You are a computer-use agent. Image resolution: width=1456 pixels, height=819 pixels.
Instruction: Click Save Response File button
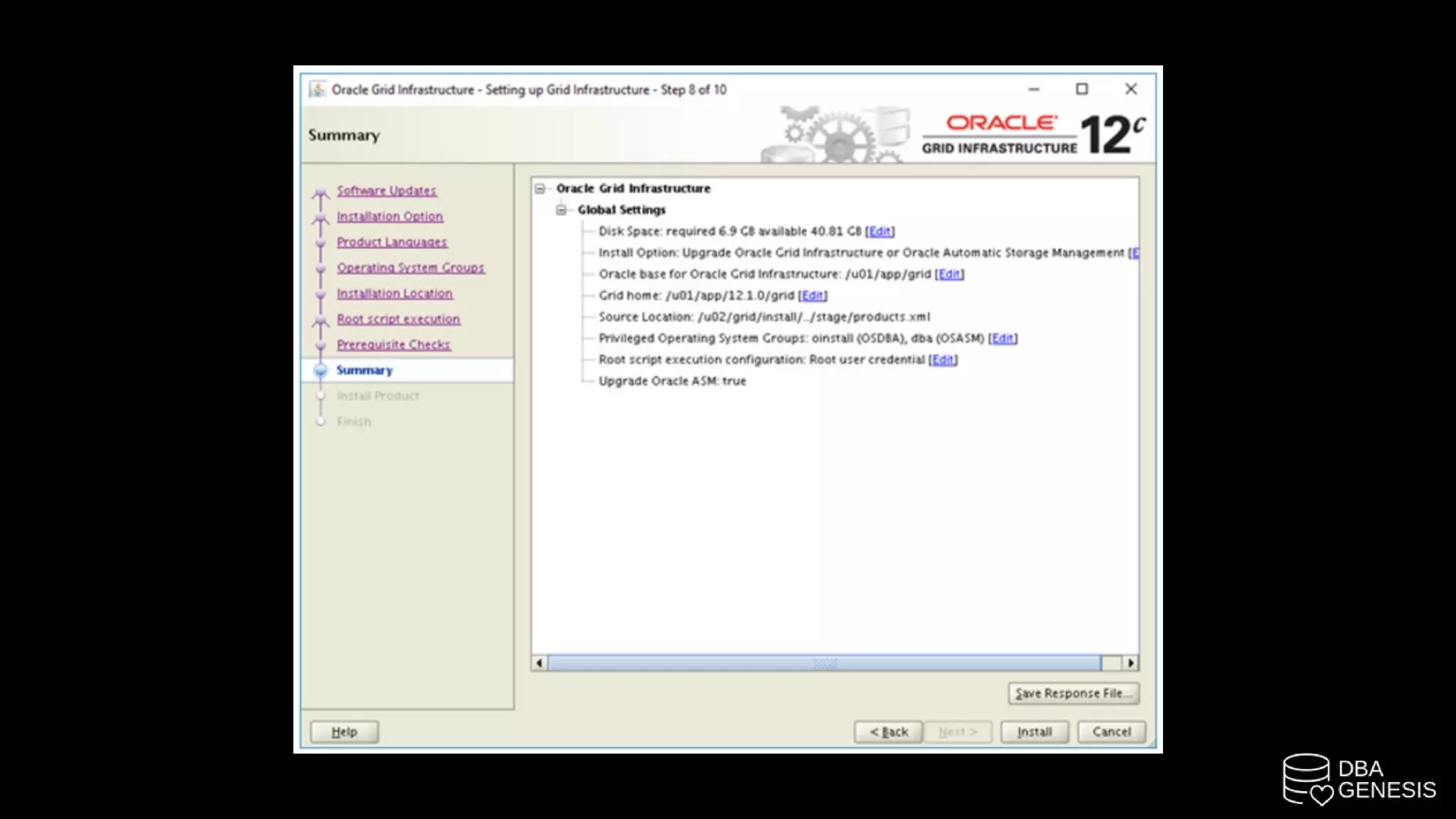[1073, 693]
